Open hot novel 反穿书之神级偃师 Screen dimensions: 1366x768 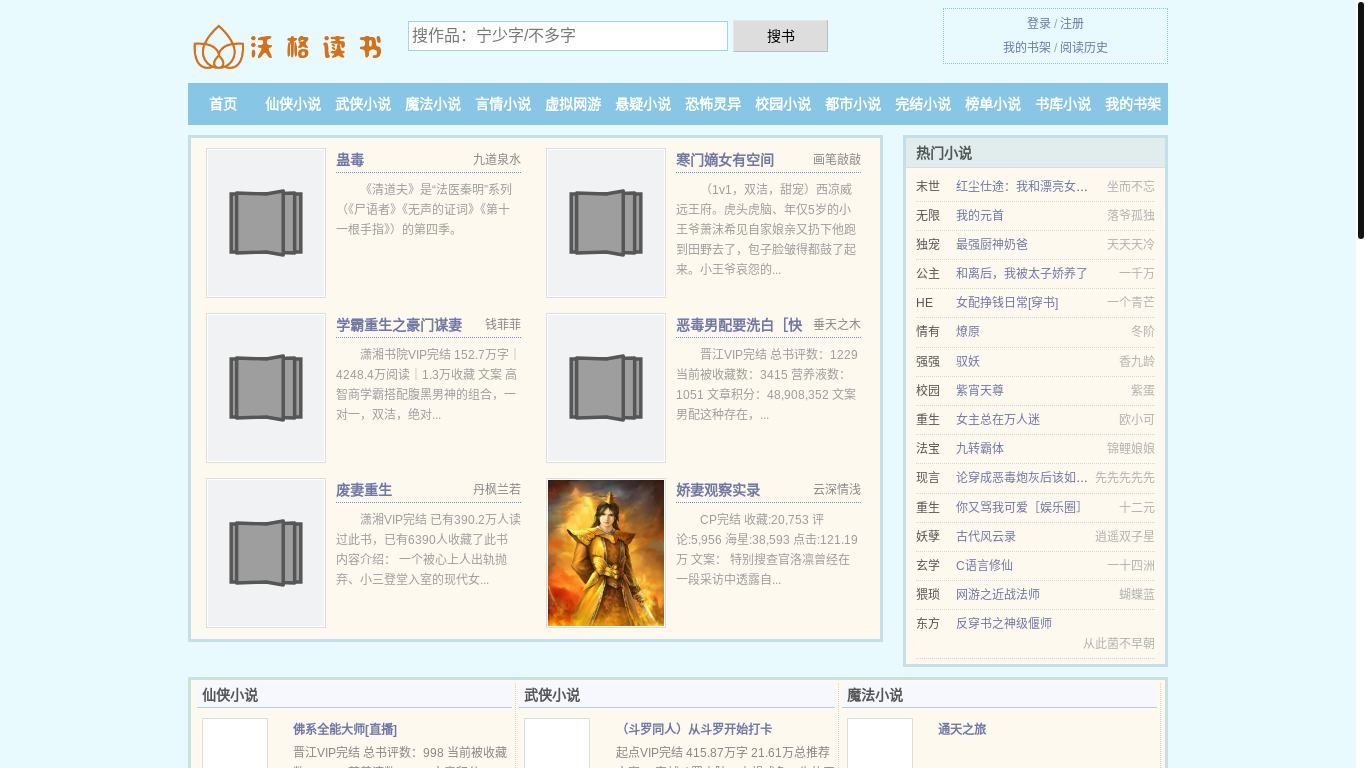coord(1004,623)
